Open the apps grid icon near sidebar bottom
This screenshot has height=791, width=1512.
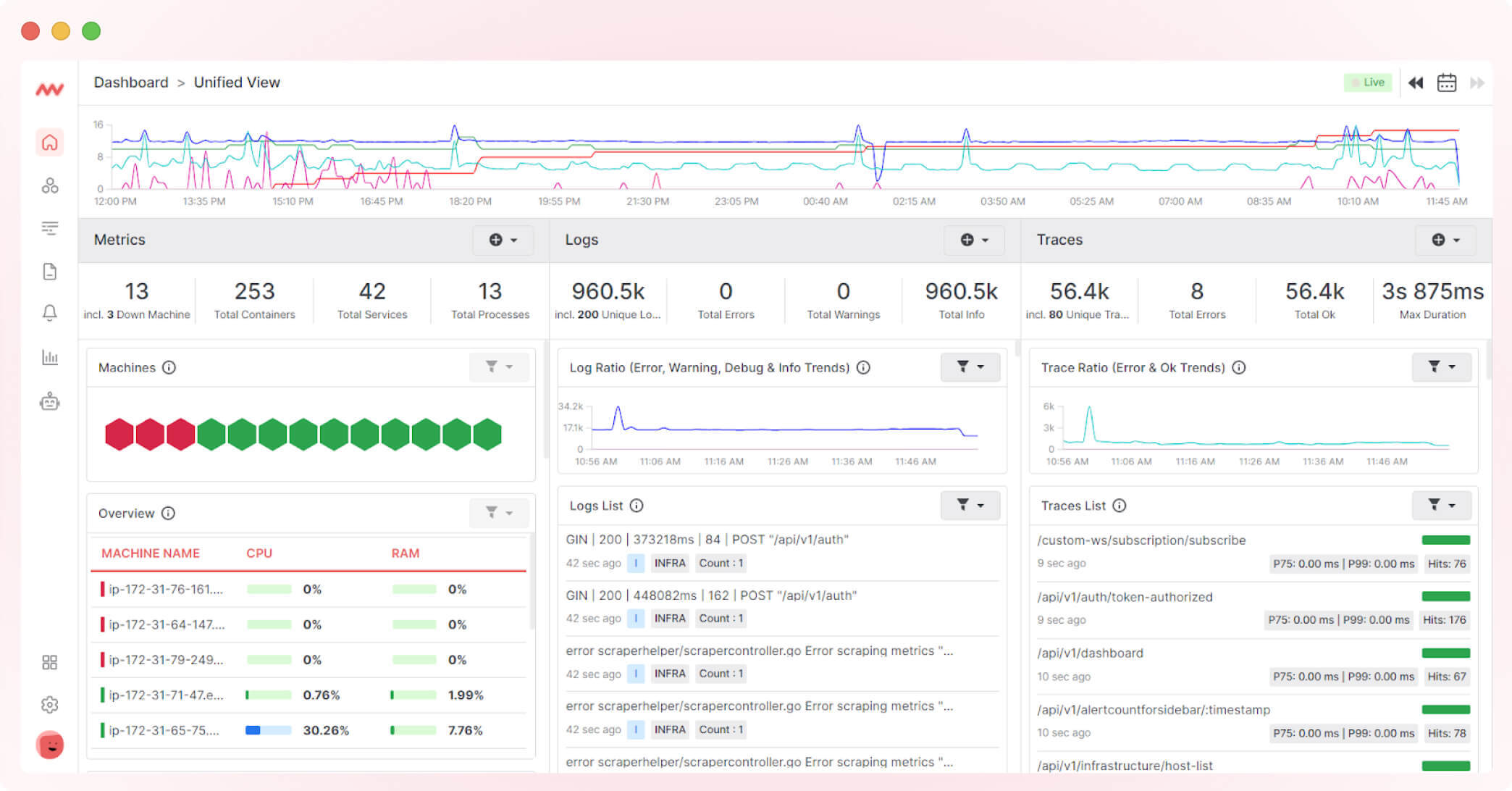[49, 661]
